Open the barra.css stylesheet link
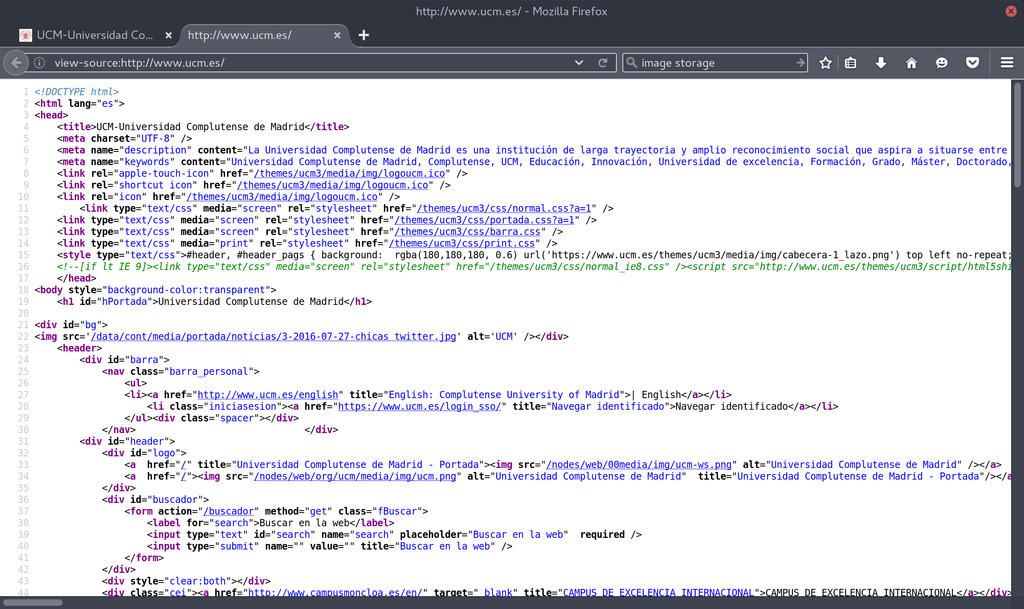This screenshot has width=1024, height=609. click(467, 232)
